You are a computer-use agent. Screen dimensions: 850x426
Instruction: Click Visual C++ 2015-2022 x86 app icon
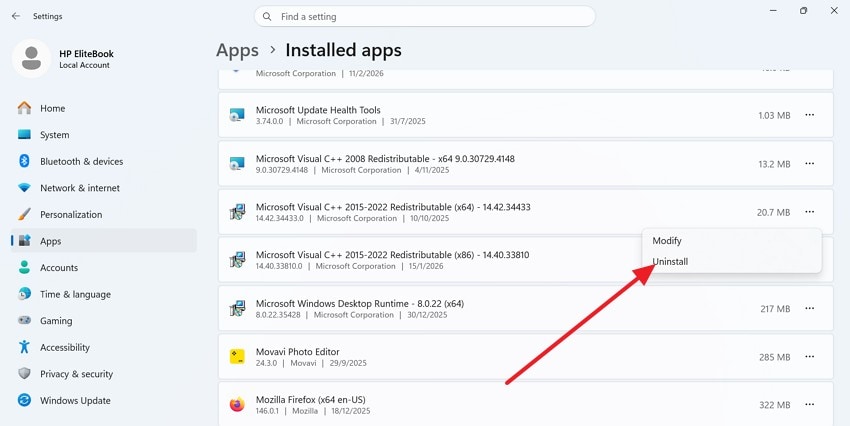(x=237, y=260)
